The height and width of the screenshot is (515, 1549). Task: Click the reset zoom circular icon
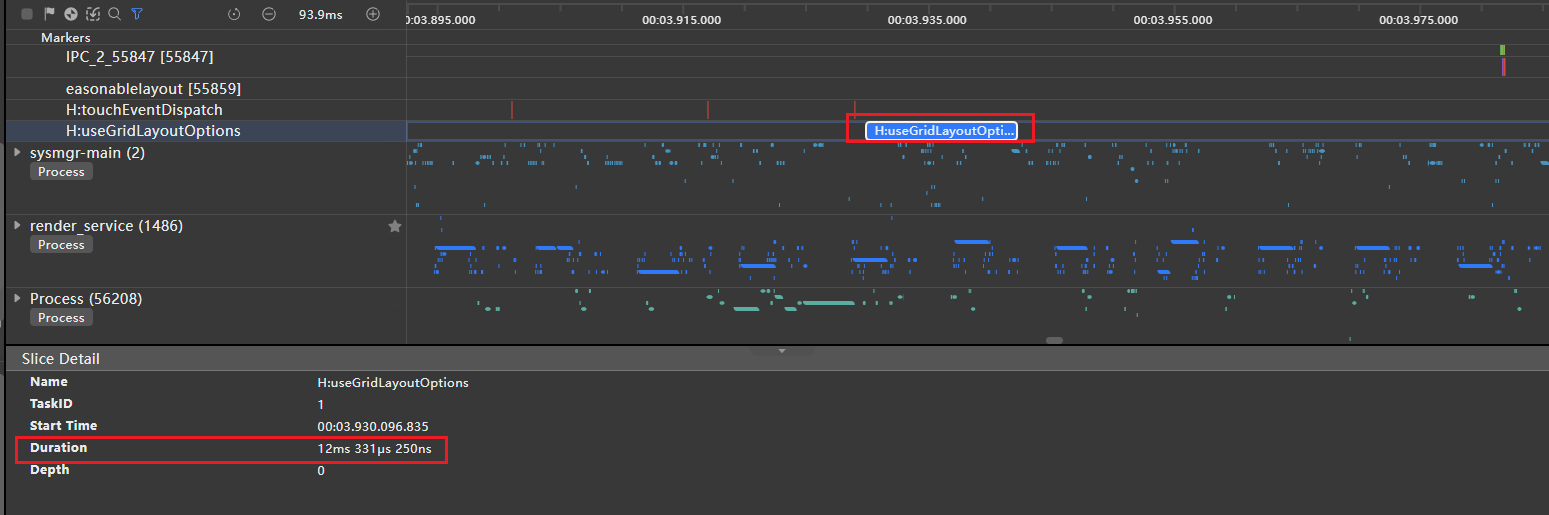coord(234,14)
